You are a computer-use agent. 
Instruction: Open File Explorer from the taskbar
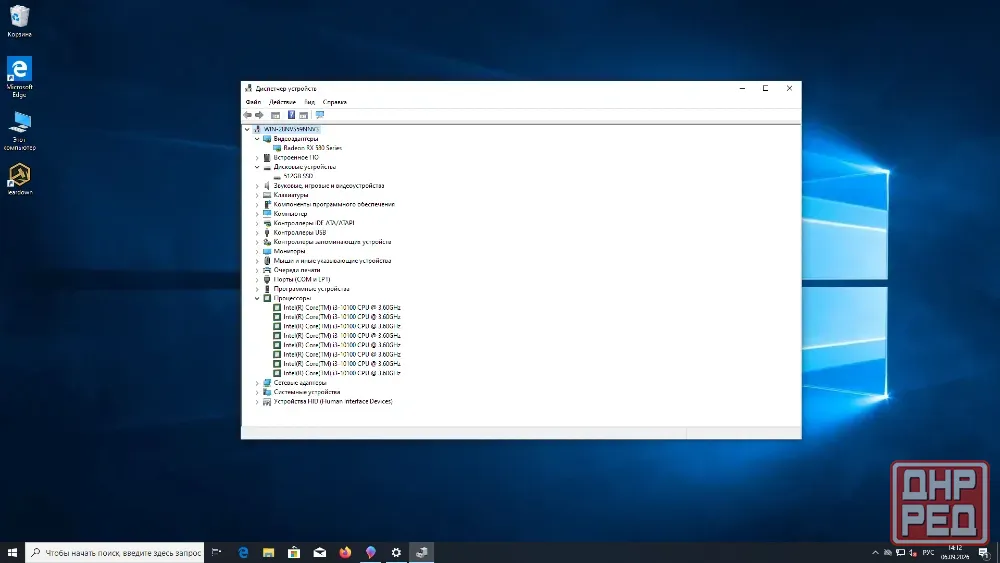(x=268, y=552)
